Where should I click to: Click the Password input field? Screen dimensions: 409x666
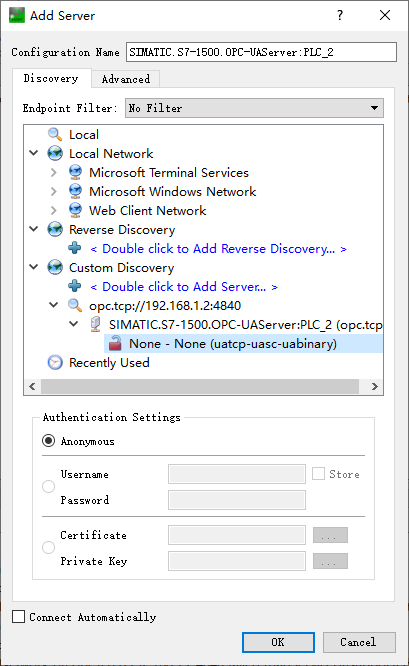(237, 500)
